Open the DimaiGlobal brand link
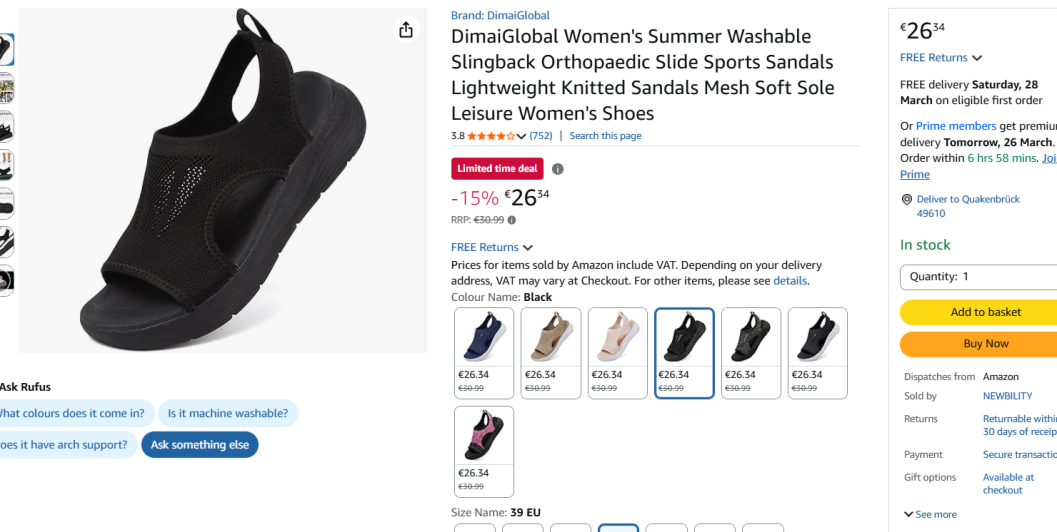The width and height of the screenshot is (1057, 532). tap(500, 15)
